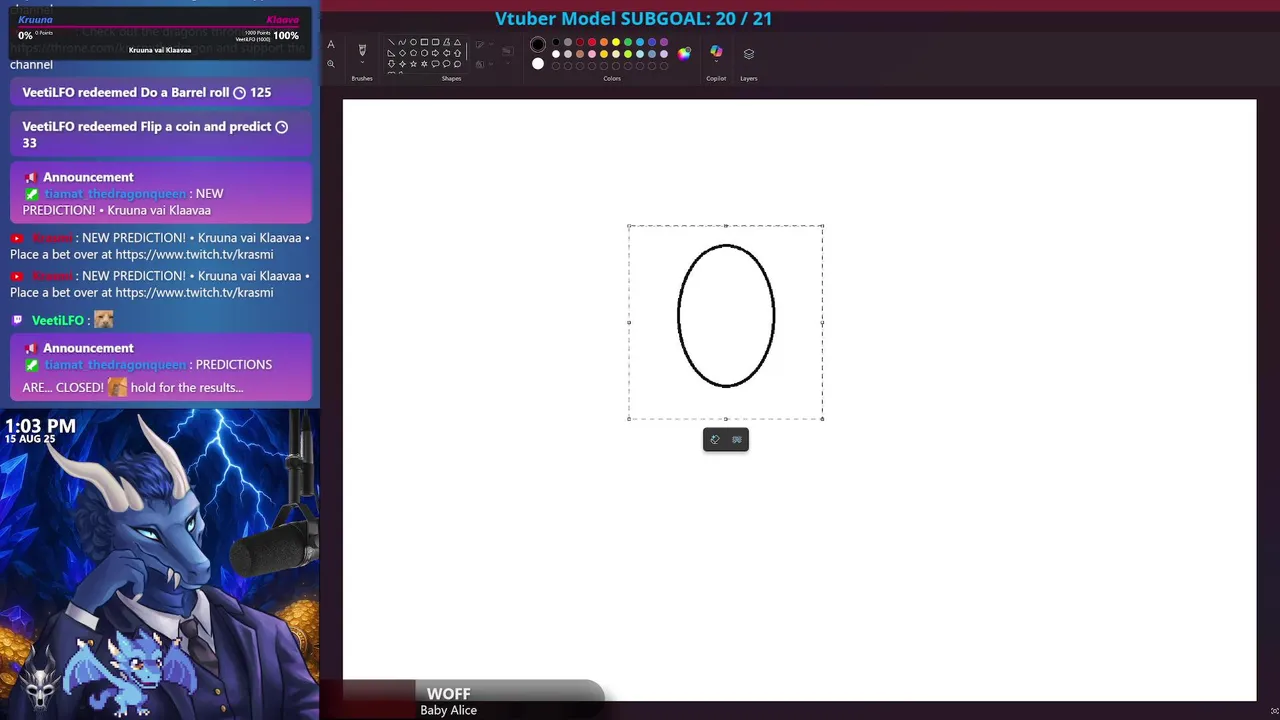Click Remove background on selection toolbar

pos(737,440)
